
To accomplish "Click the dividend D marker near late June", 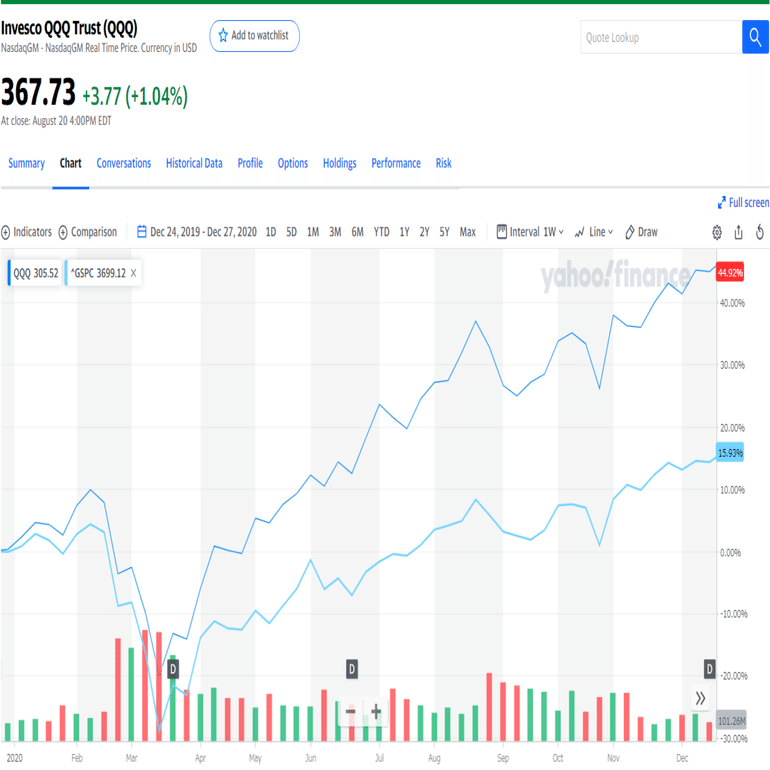I will click(352, 669).
